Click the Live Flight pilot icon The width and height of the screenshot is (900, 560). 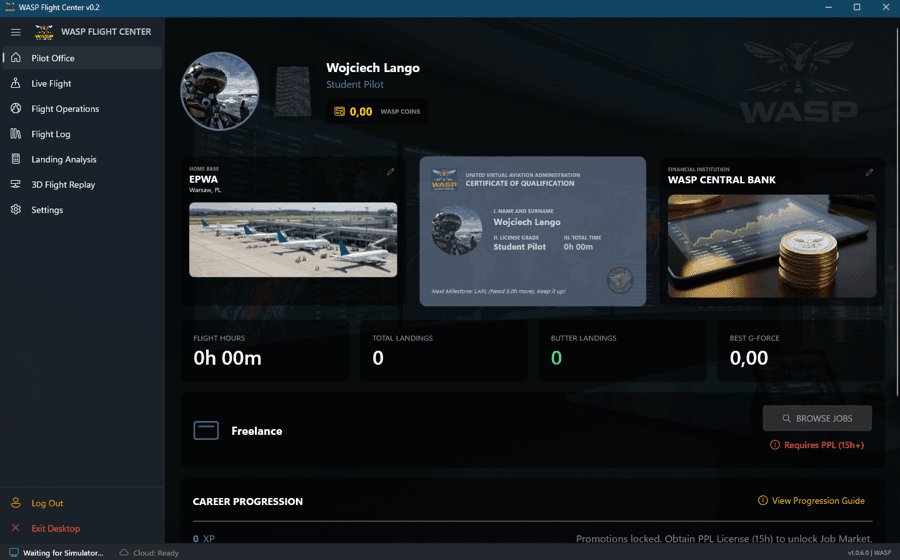(16, 83)
